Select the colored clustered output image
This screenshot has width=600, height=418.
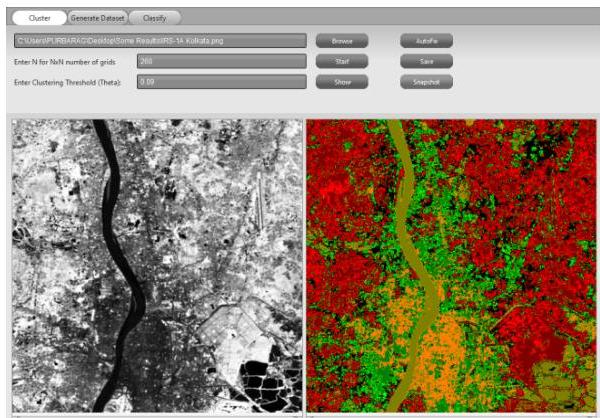[x=452, y=266]
